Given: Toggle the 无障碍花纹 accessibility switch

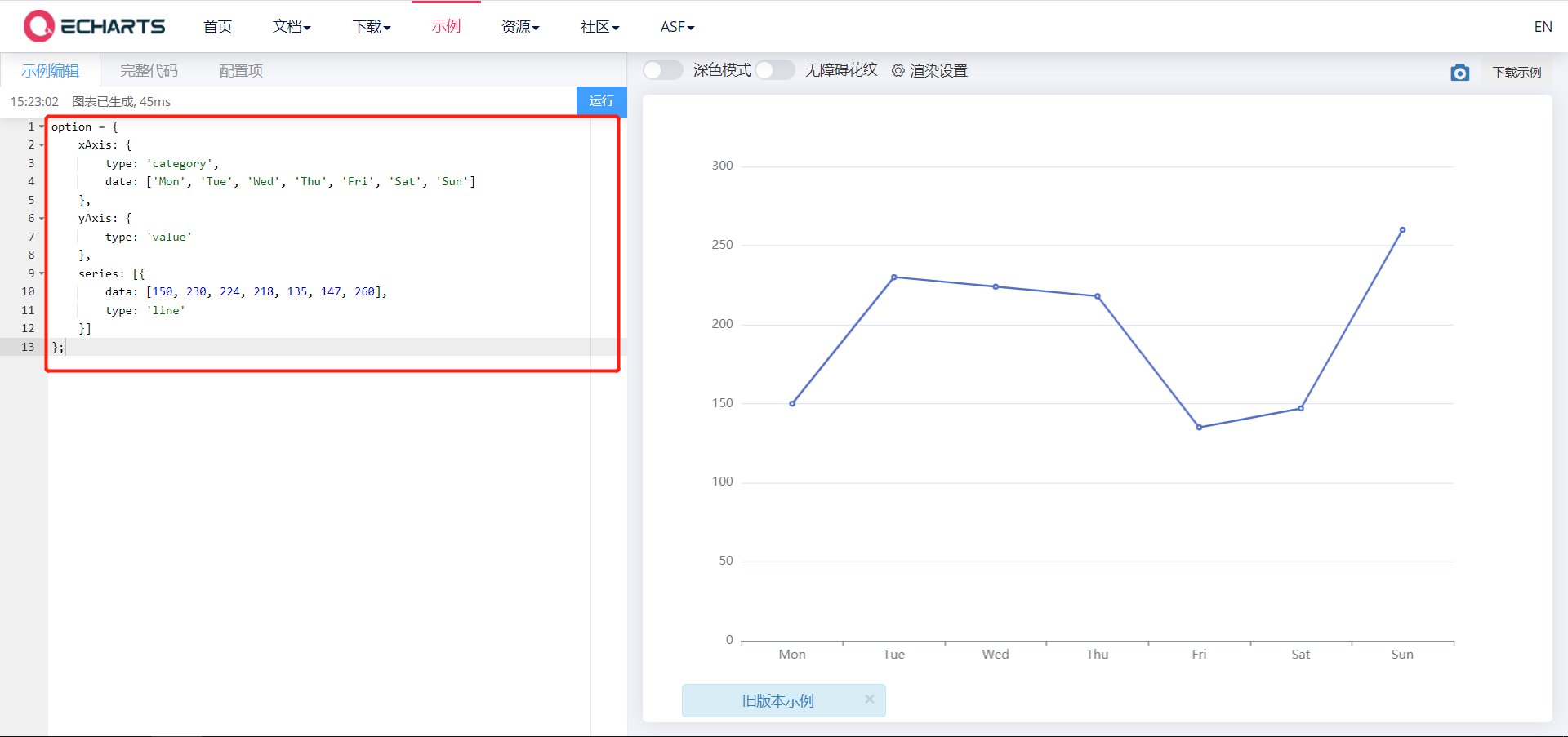Looking at the screenshot, I should click(x=775, y=70).
